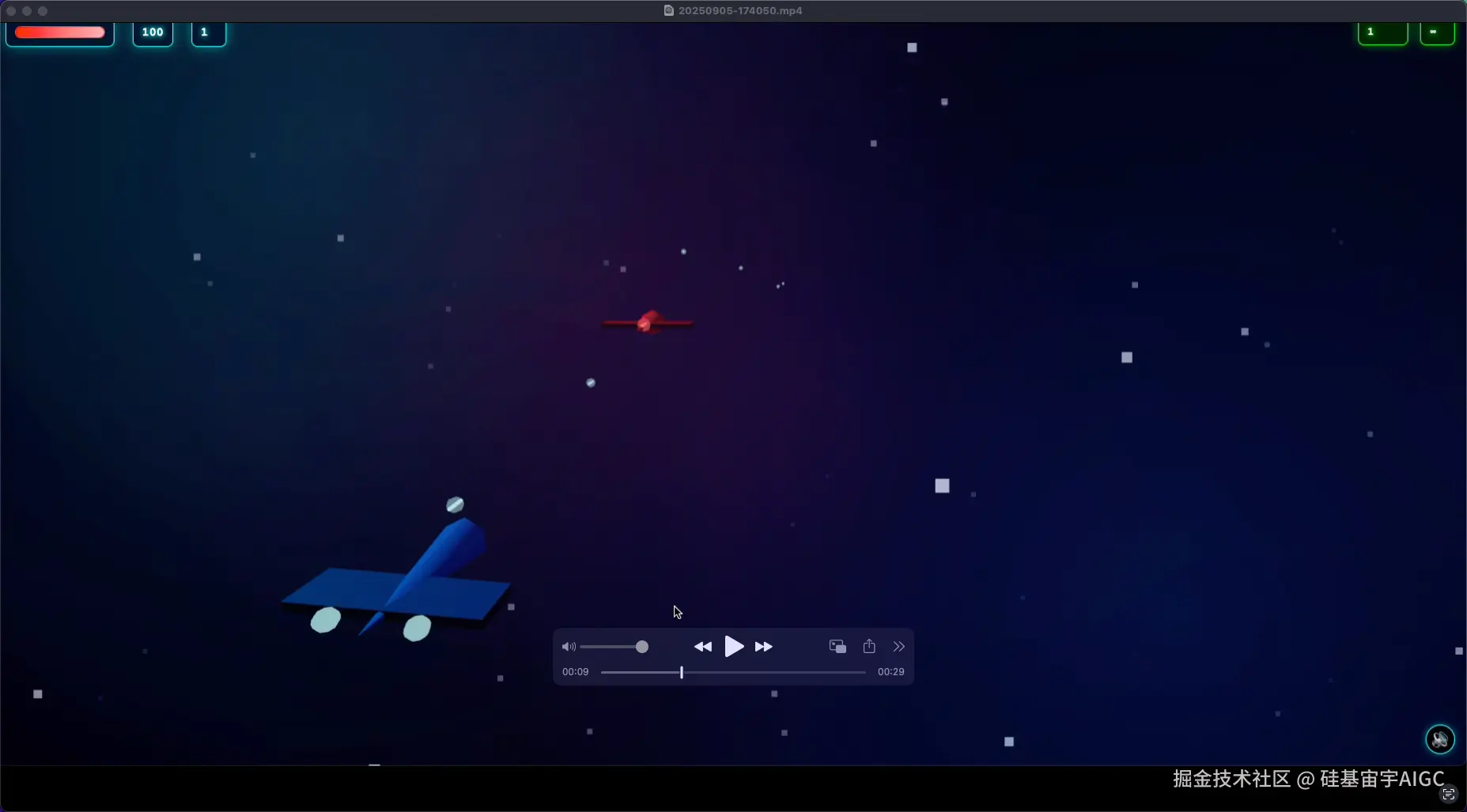Click the live text scan icon
This screenshot has height=812, width=1467.
click(x=1449, y=795)
